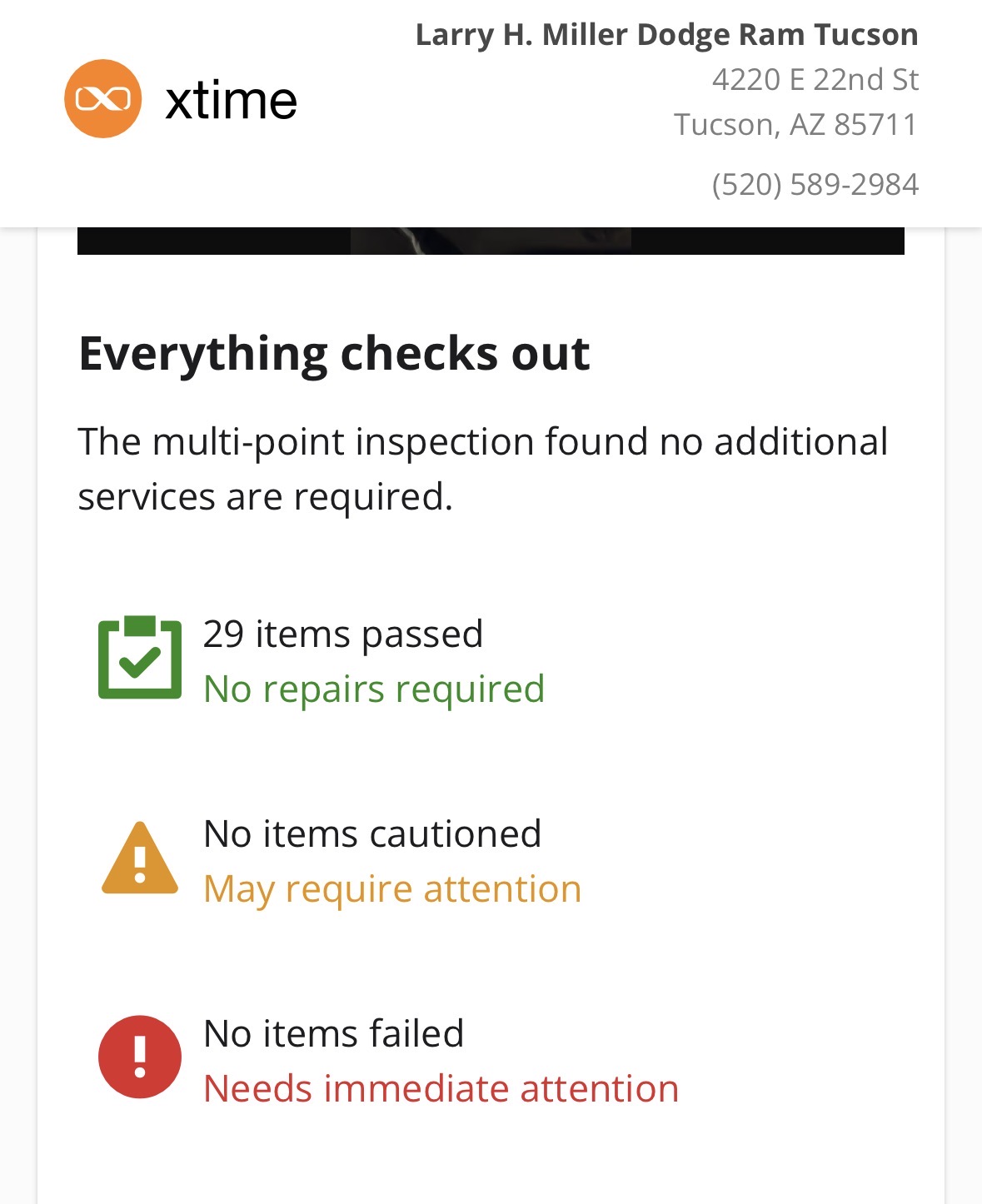This screenshot has height=1204, width=982.
Task: Select the Tucson, AZ 85711 line
Action: 795,124
